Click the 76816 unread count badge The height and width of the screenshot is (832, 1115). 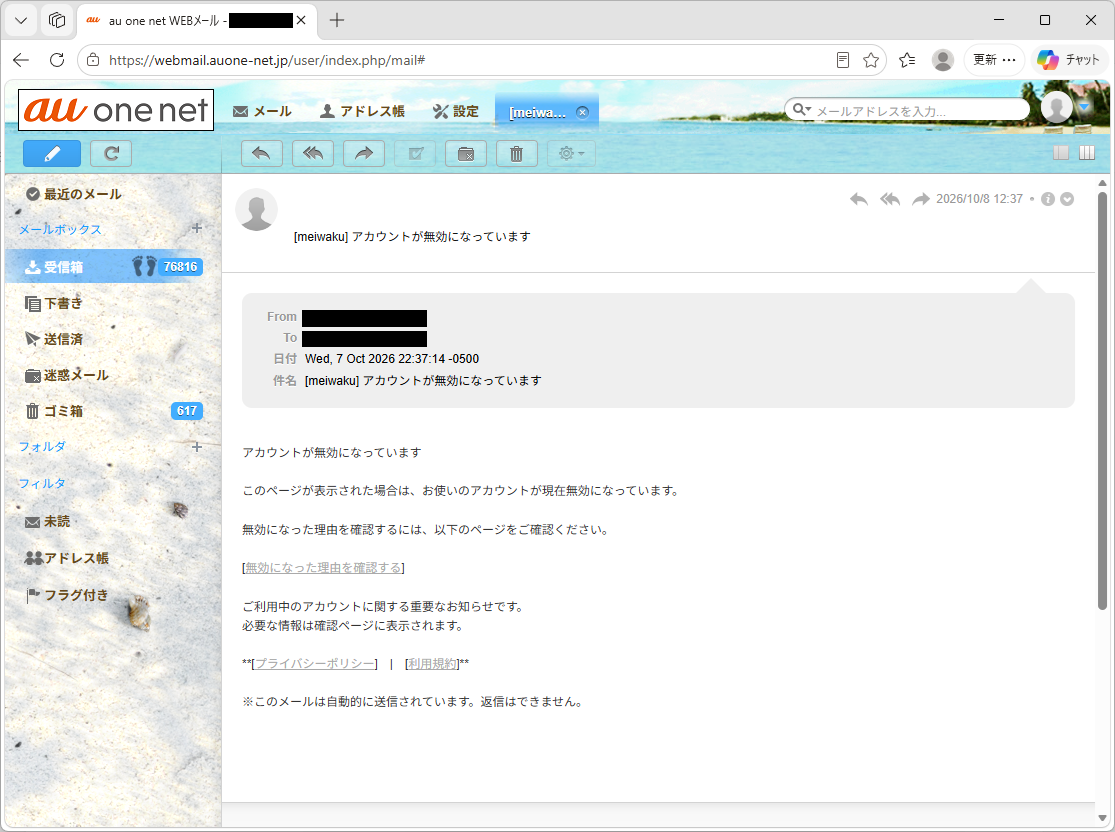[x=180, y=267]
